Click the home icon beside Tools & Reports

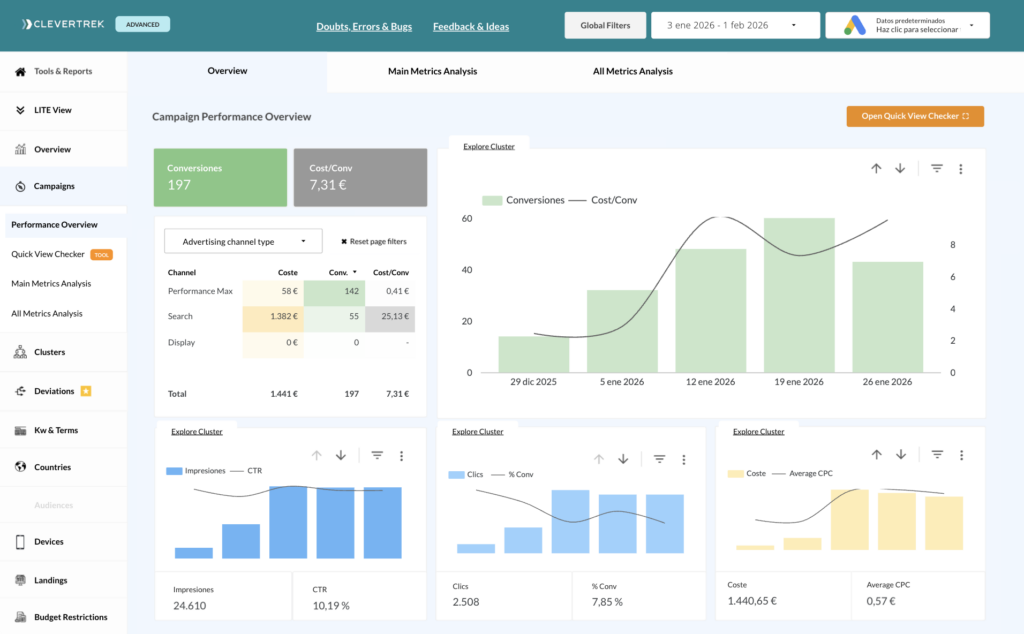[20, 72]
